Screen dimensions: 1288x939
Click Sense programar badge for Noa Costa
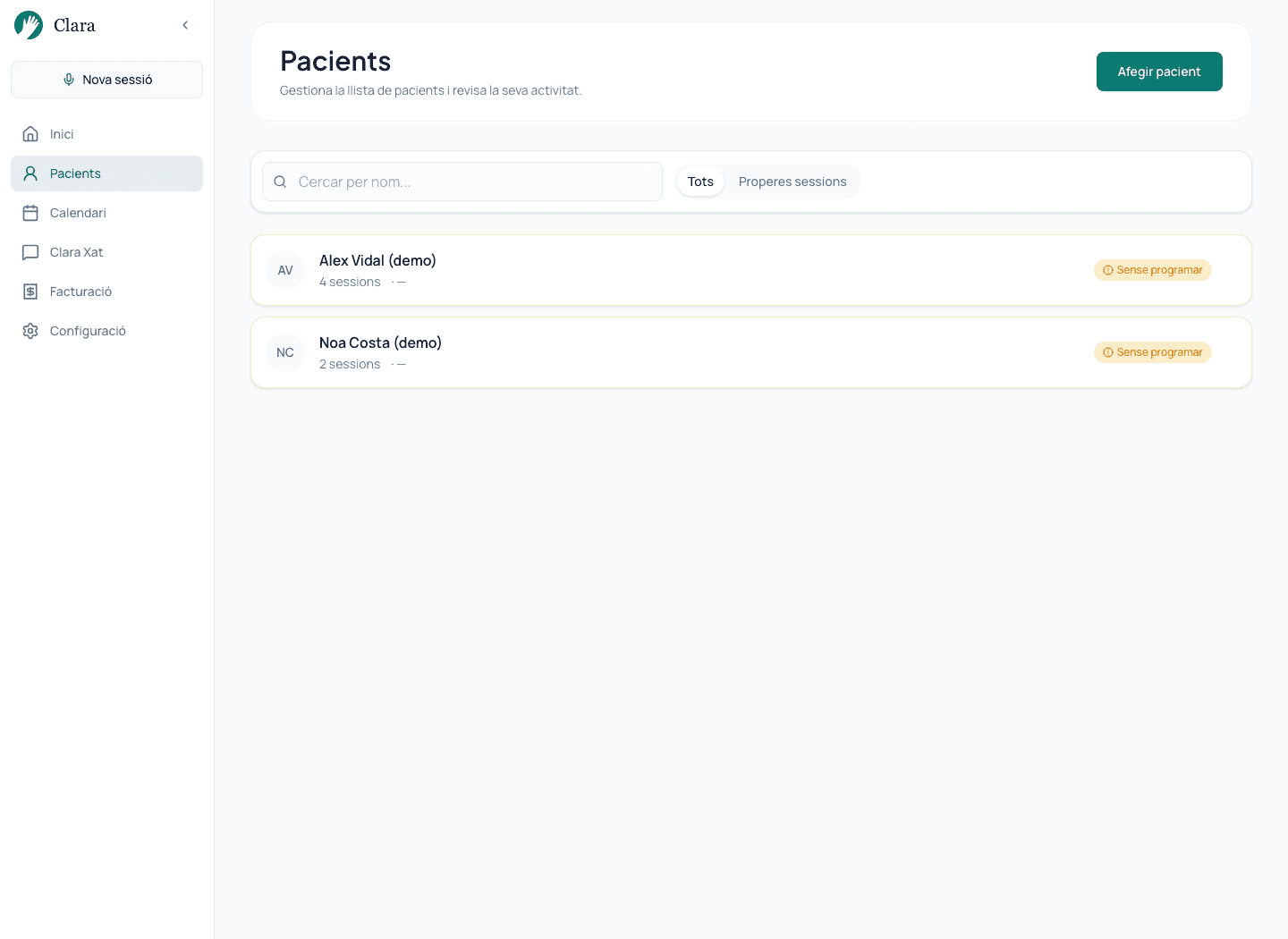(1153, 352)
